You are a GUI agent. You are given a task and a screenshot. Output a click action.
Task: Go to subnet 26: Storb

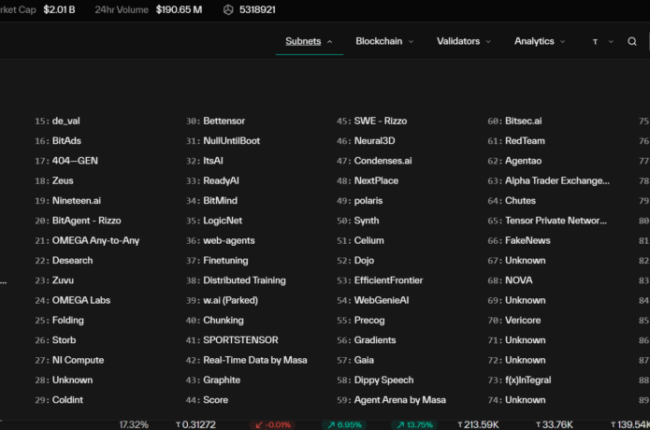(56, 340)
